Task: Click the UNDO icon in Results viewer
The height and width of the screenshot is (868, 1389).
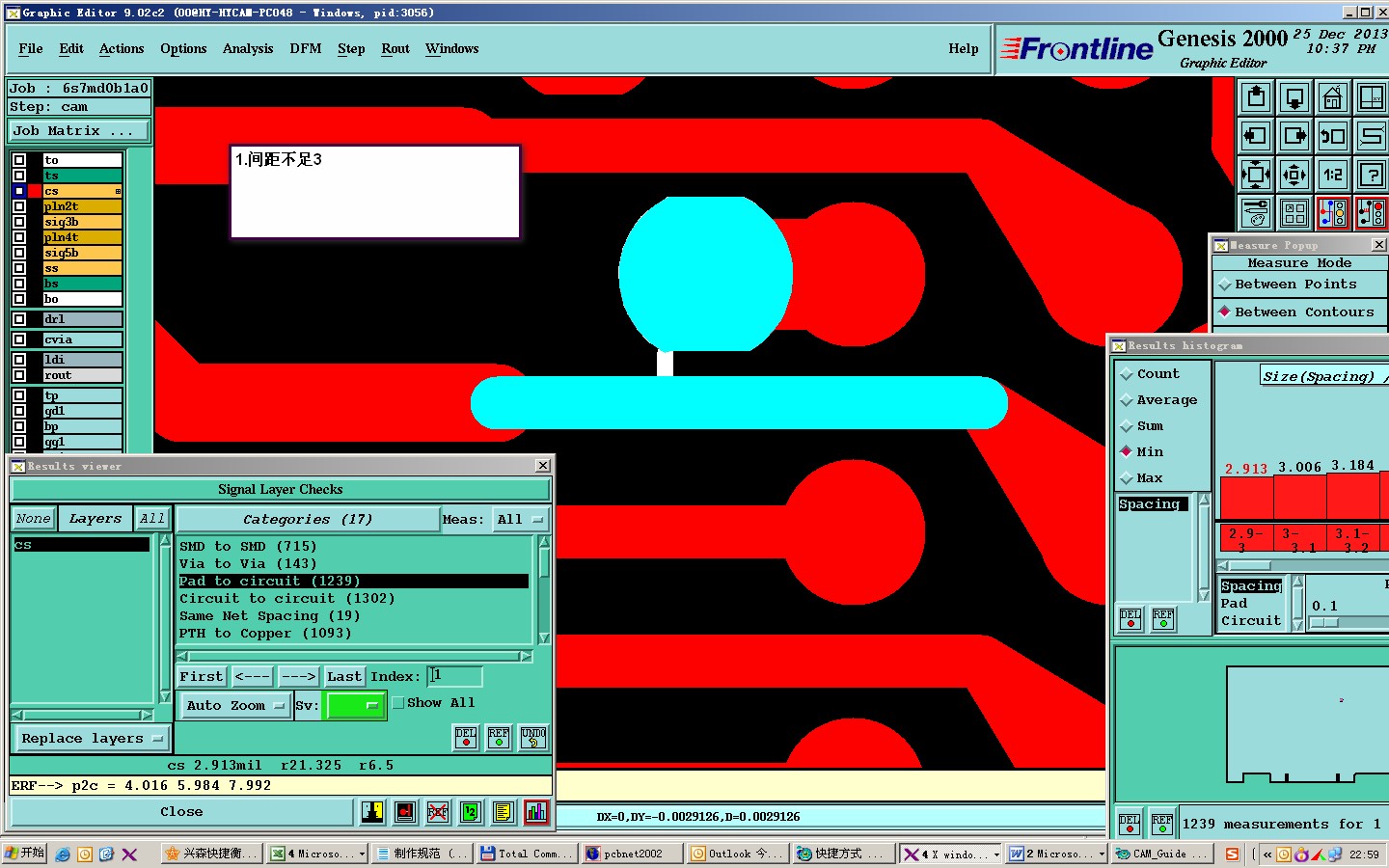Action: tap(533, 738)
